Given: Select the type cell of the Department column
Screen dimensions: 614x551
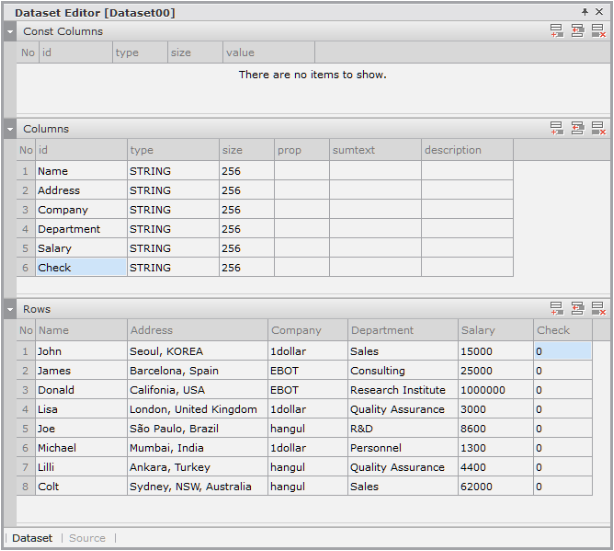Looking at the screenshot, I should (172, 229).
